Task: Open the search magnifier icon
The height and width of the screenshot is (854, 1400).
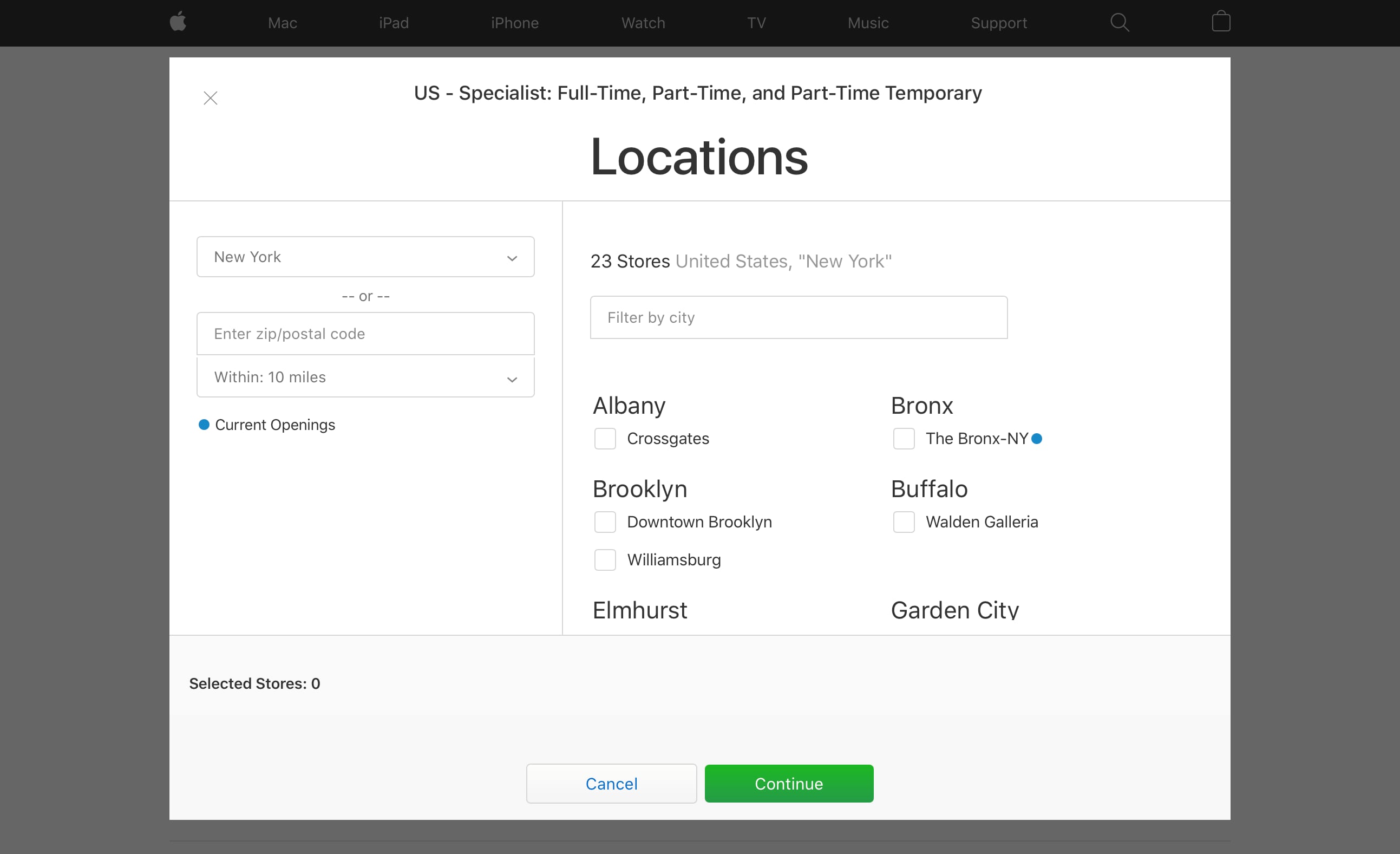Action: [x=1120, y=22]
